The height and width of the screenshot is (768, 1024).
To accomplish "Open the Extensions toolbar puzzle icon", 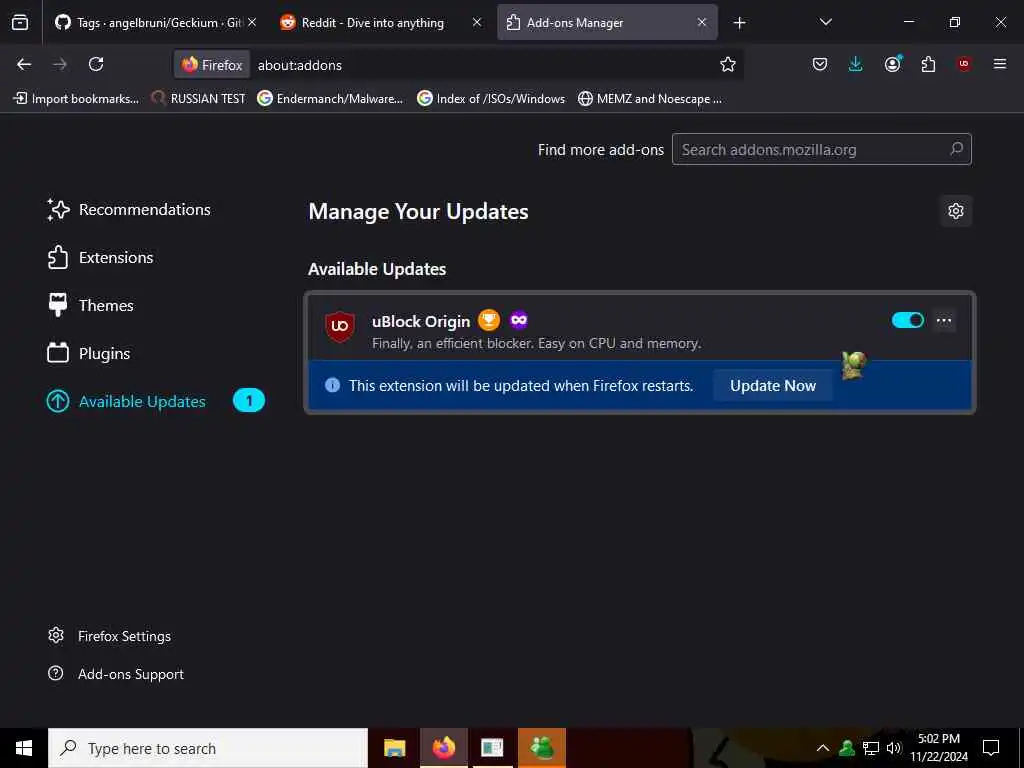I will pyautogui.click(x=928, y=64).
